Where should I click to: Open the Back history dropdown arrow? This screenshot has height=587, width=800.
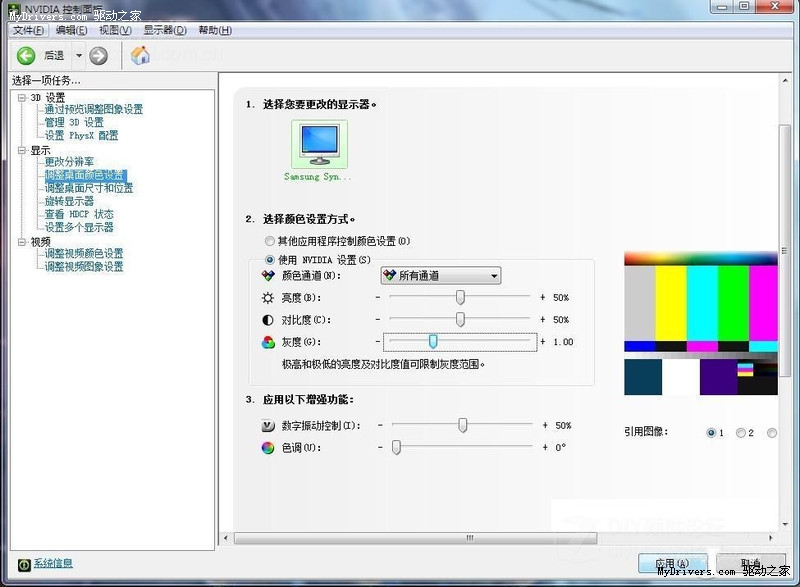coord(79,55)
